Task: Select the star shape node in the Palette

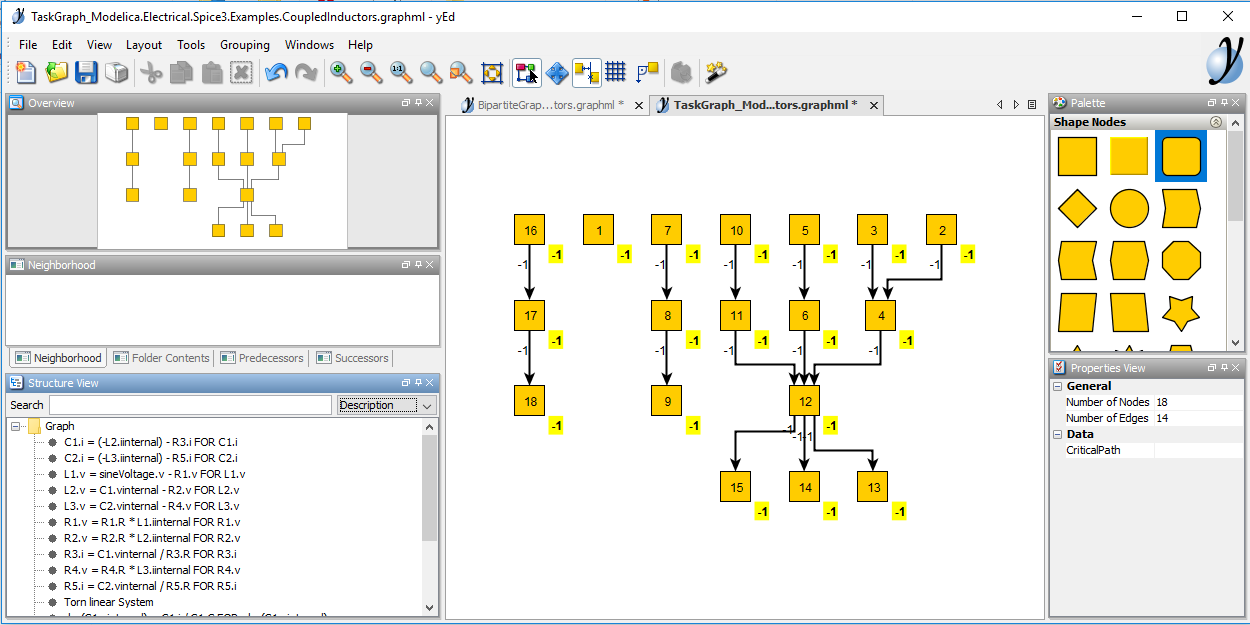Action: point(1181,311)
